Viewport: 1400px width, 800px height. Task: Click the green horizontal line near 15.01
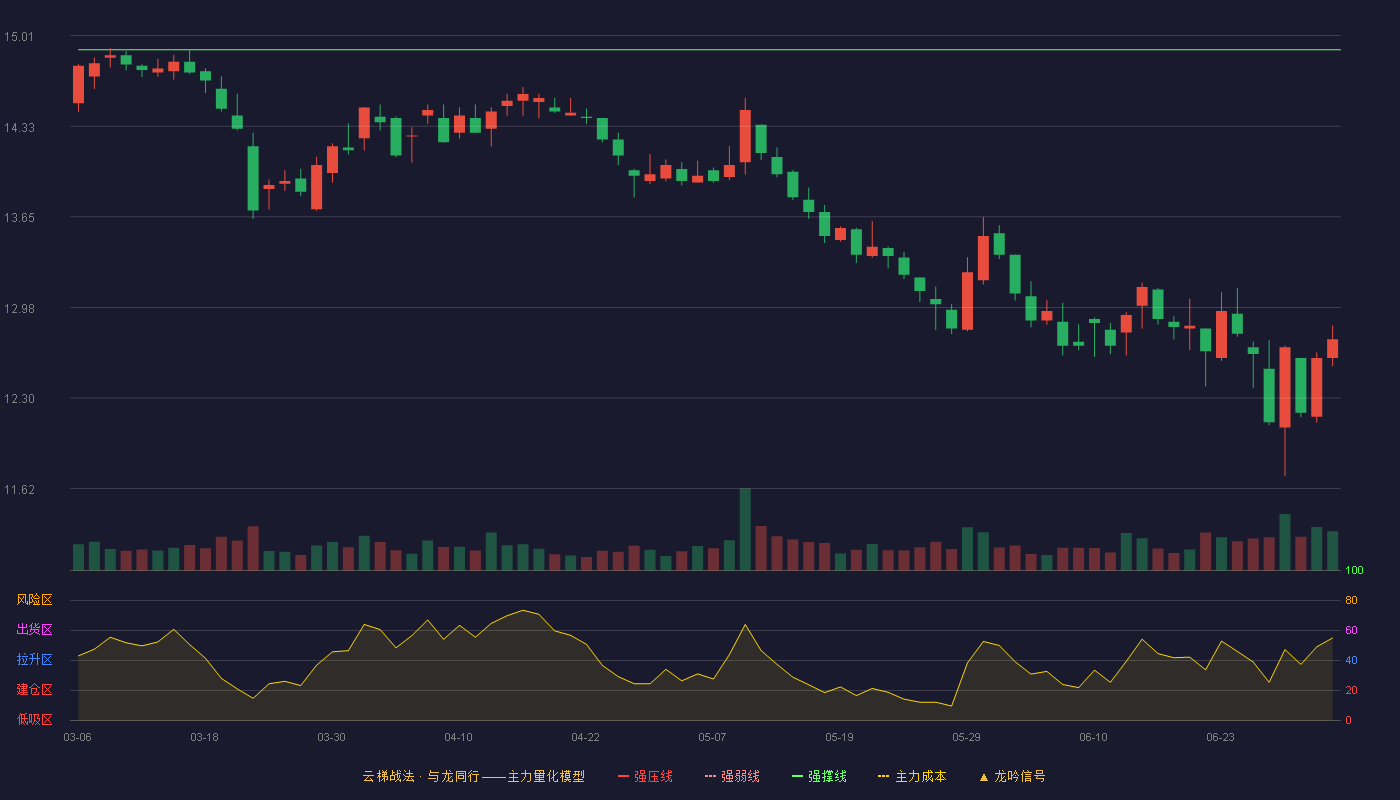coord(709,49)
